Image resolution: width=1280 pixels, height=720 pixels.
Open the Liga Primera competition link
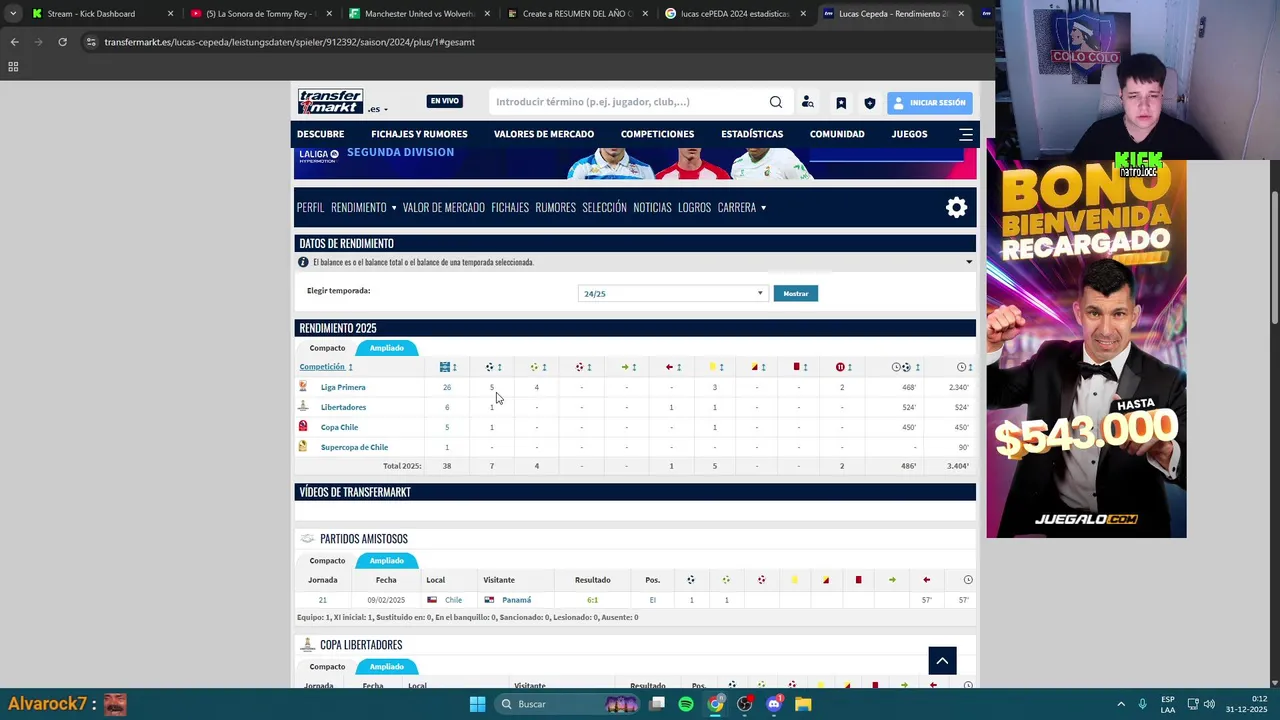click(343, 387)
